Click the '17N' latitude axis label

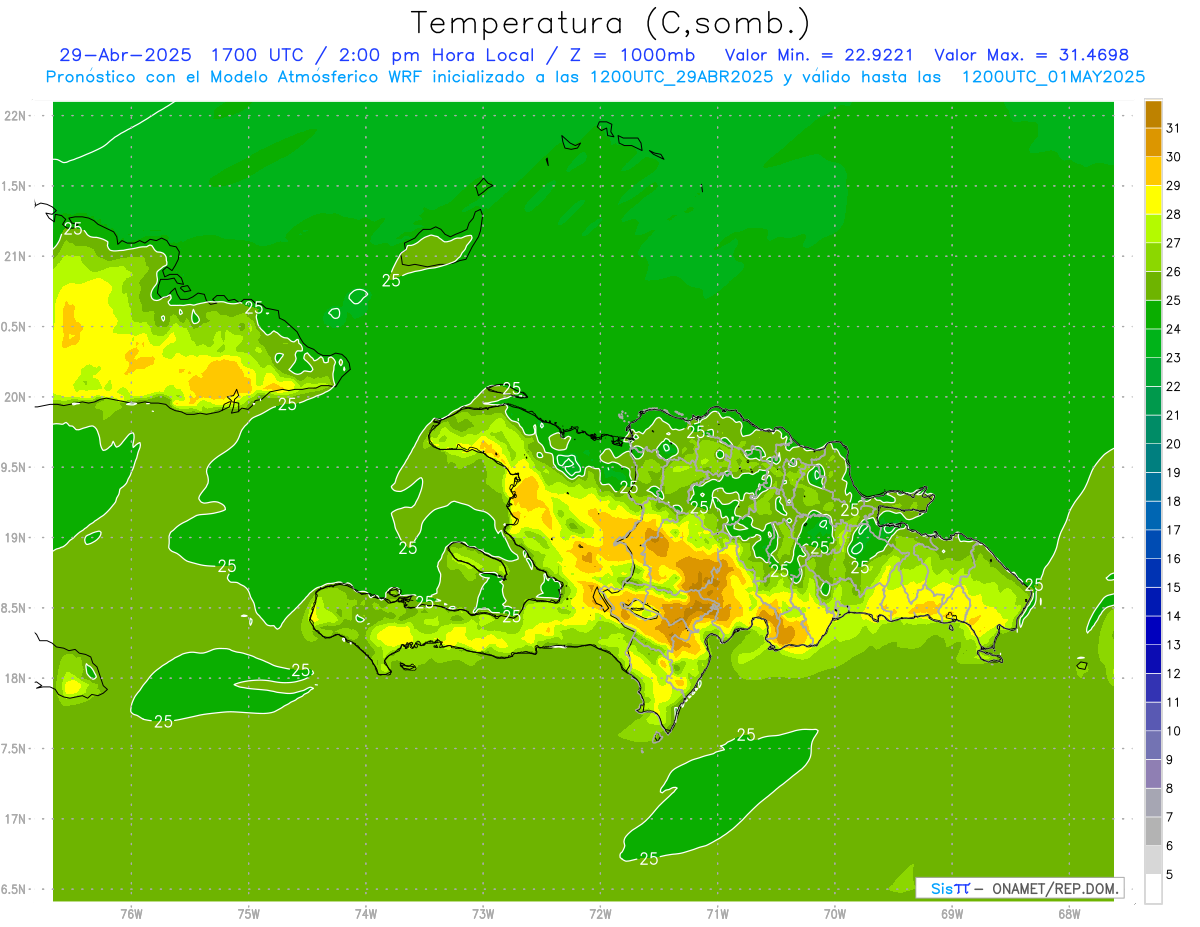15,819
